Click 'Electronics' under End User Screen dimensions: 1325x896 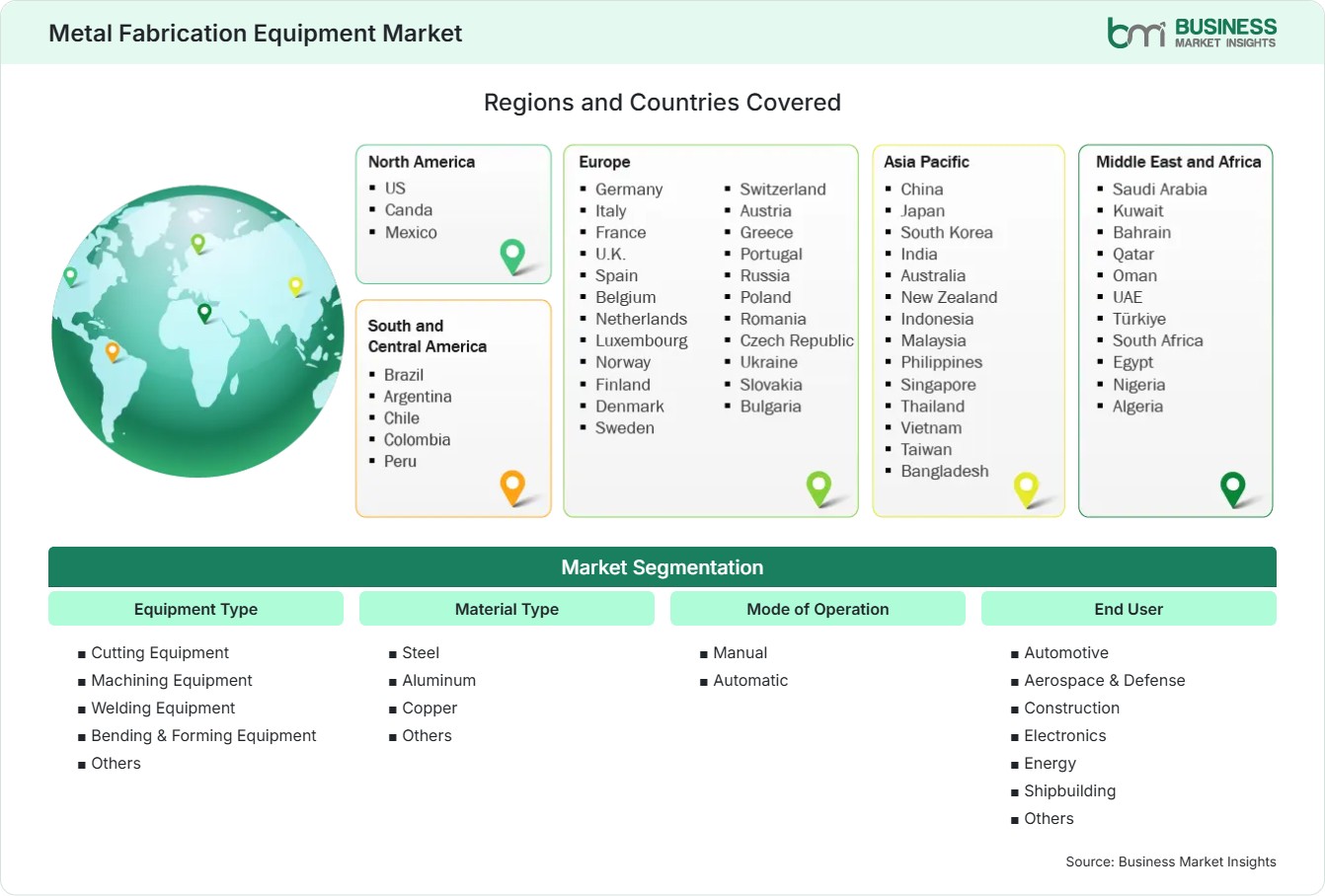(x=1065, y=736)
